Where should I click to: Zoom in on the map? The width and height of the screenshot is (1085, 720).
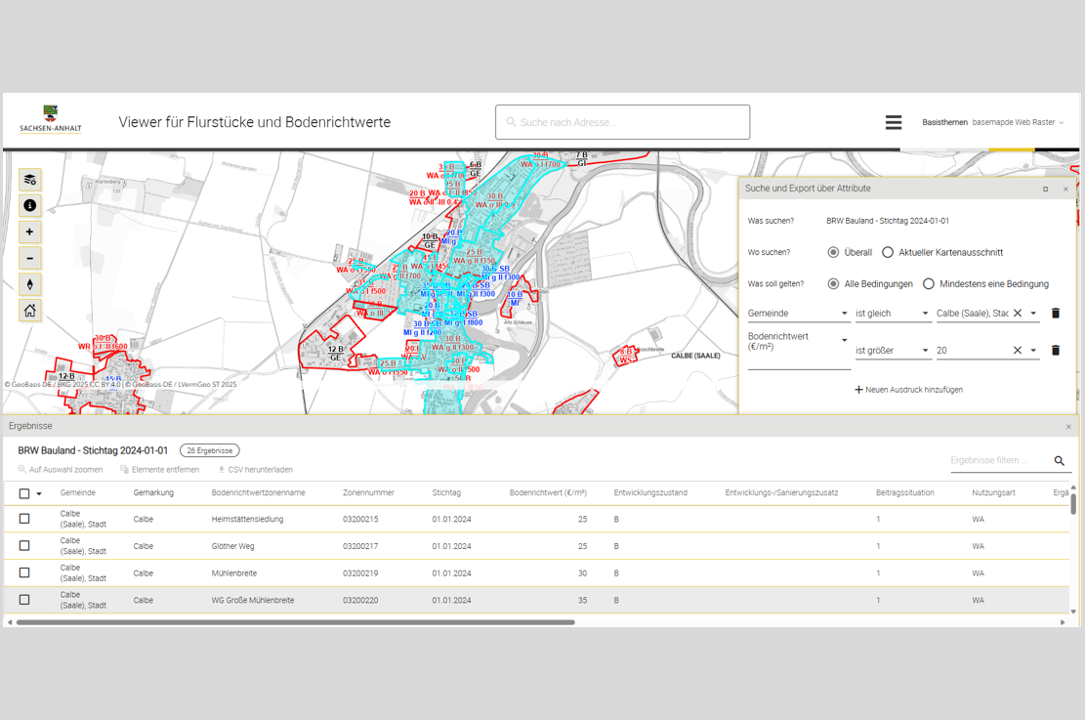click(30, 232)
